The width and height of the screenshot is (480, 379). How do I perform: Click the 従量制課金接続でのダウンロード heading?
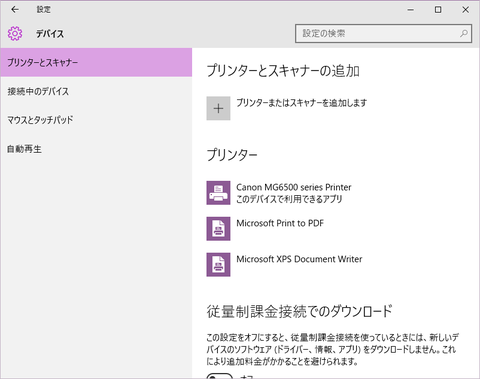pyautogui.click(x=299, y=311)
